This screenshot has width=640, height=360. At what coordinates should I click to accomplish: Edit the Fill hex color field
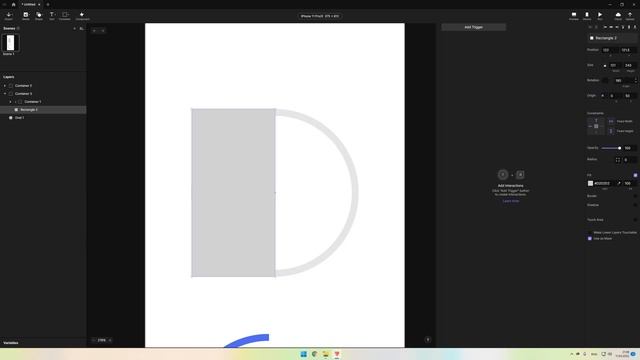[x=604, y=184]
